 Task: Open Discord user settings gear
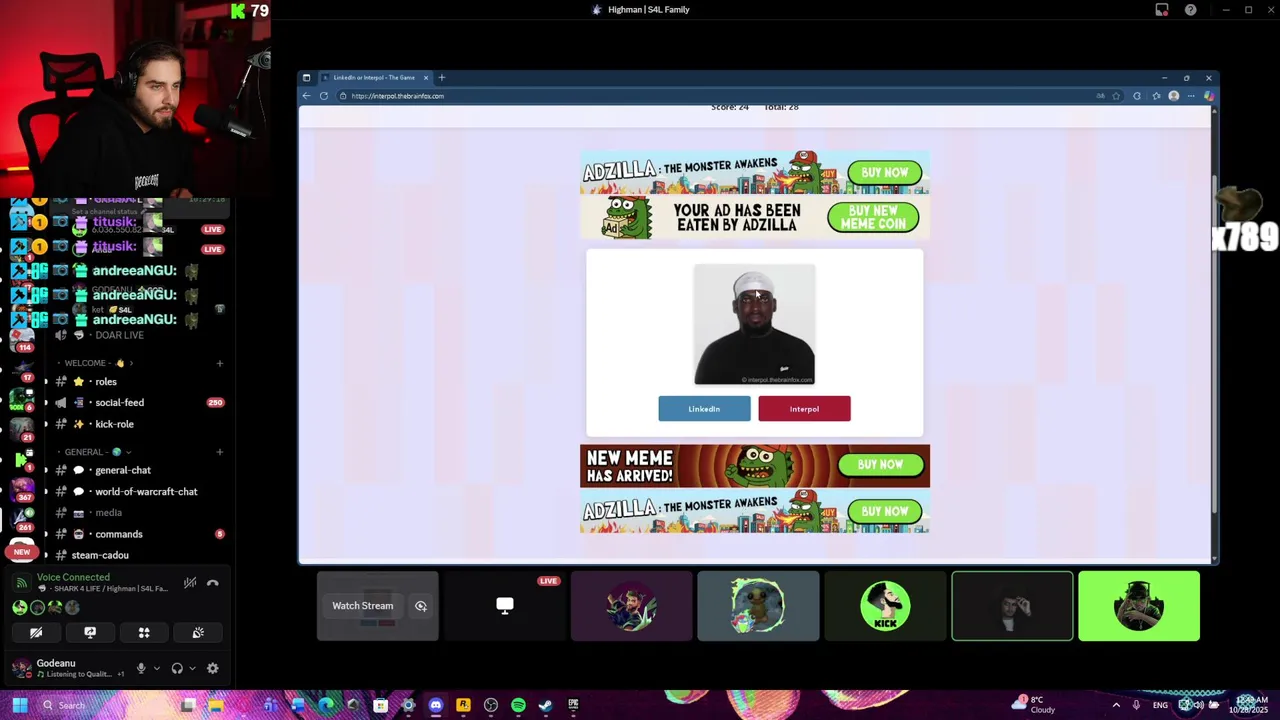point(212,668)
